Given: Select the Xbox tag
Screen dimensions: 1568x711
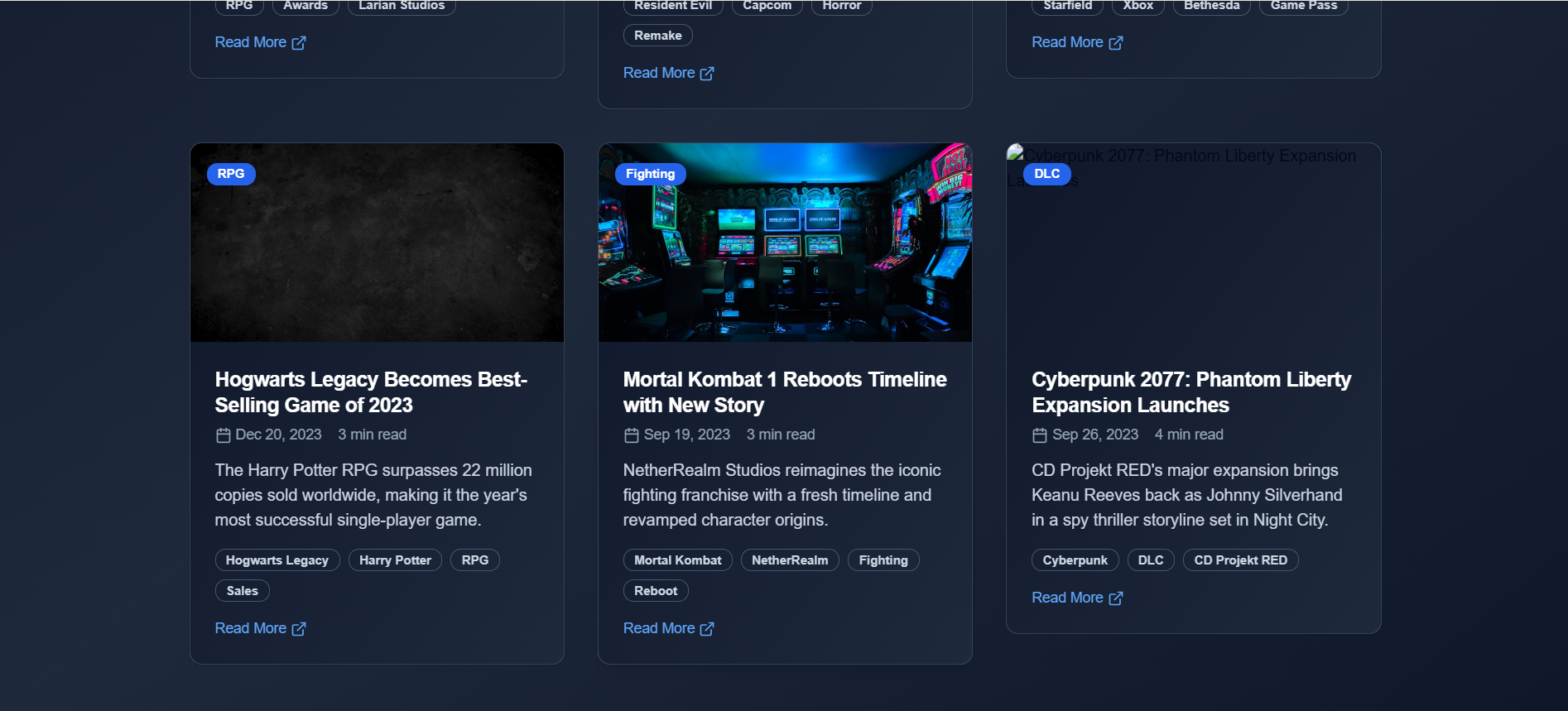Looking at the screenshot, I should [x=1138, y=6].
